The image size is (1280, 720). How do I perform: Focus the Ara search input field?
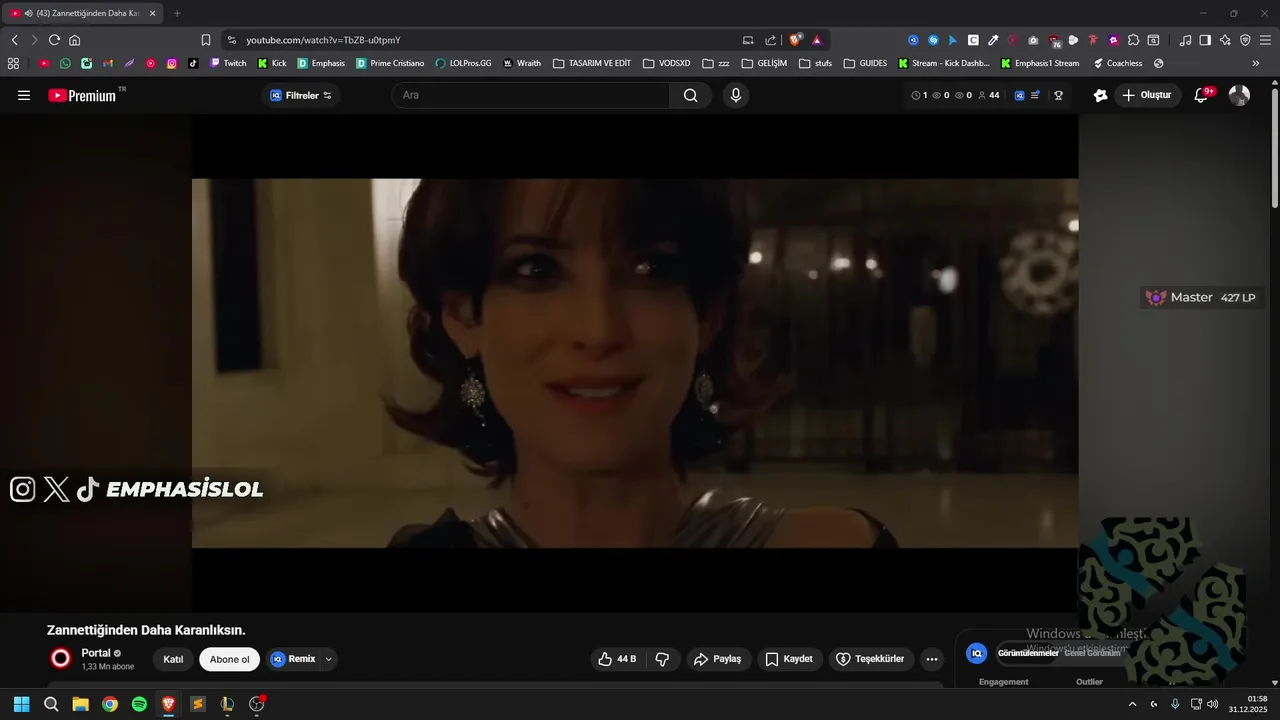530,95
